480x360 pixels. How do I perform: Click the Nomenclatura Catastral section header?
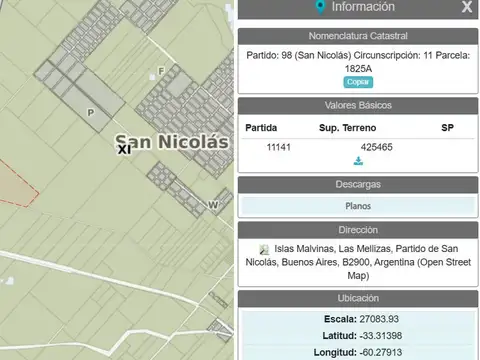[x=358, y=36]
